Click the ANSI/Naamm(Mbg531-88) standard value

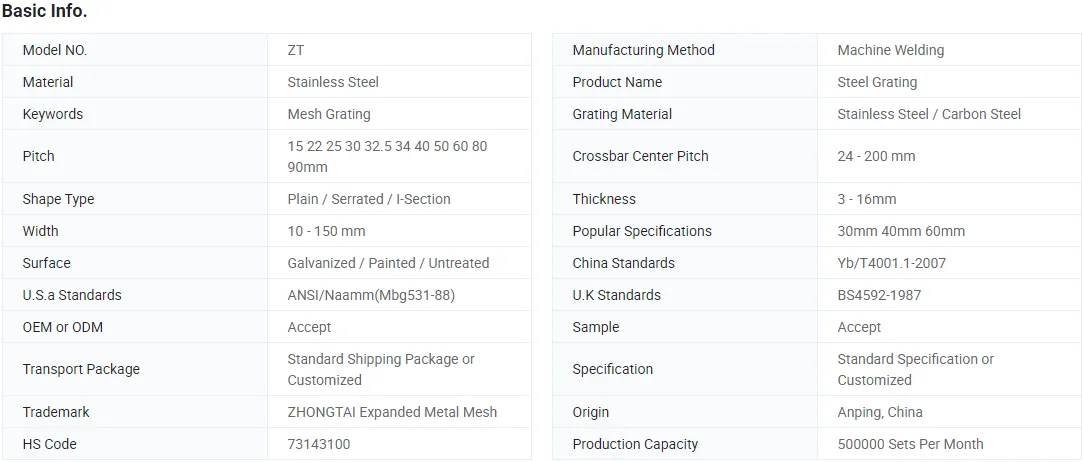371,295
